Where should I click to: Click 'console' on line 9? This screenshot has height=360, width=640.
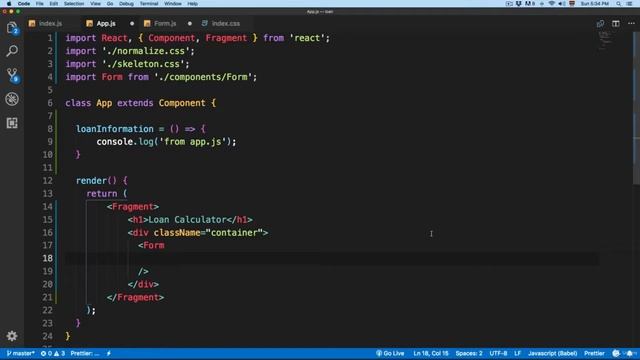click(115, 142)
